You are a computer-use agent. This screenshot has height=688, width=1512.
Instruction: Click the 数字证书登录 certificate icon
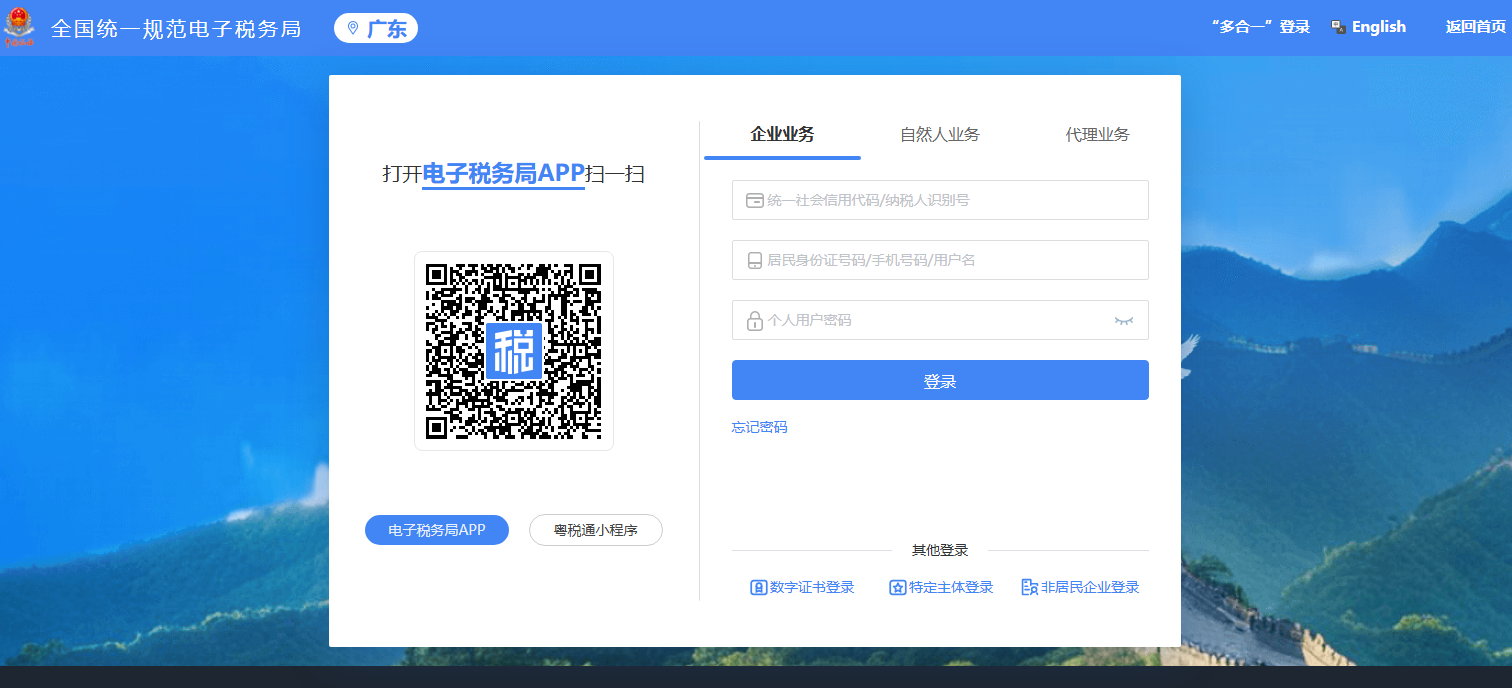tap(758, 587)
